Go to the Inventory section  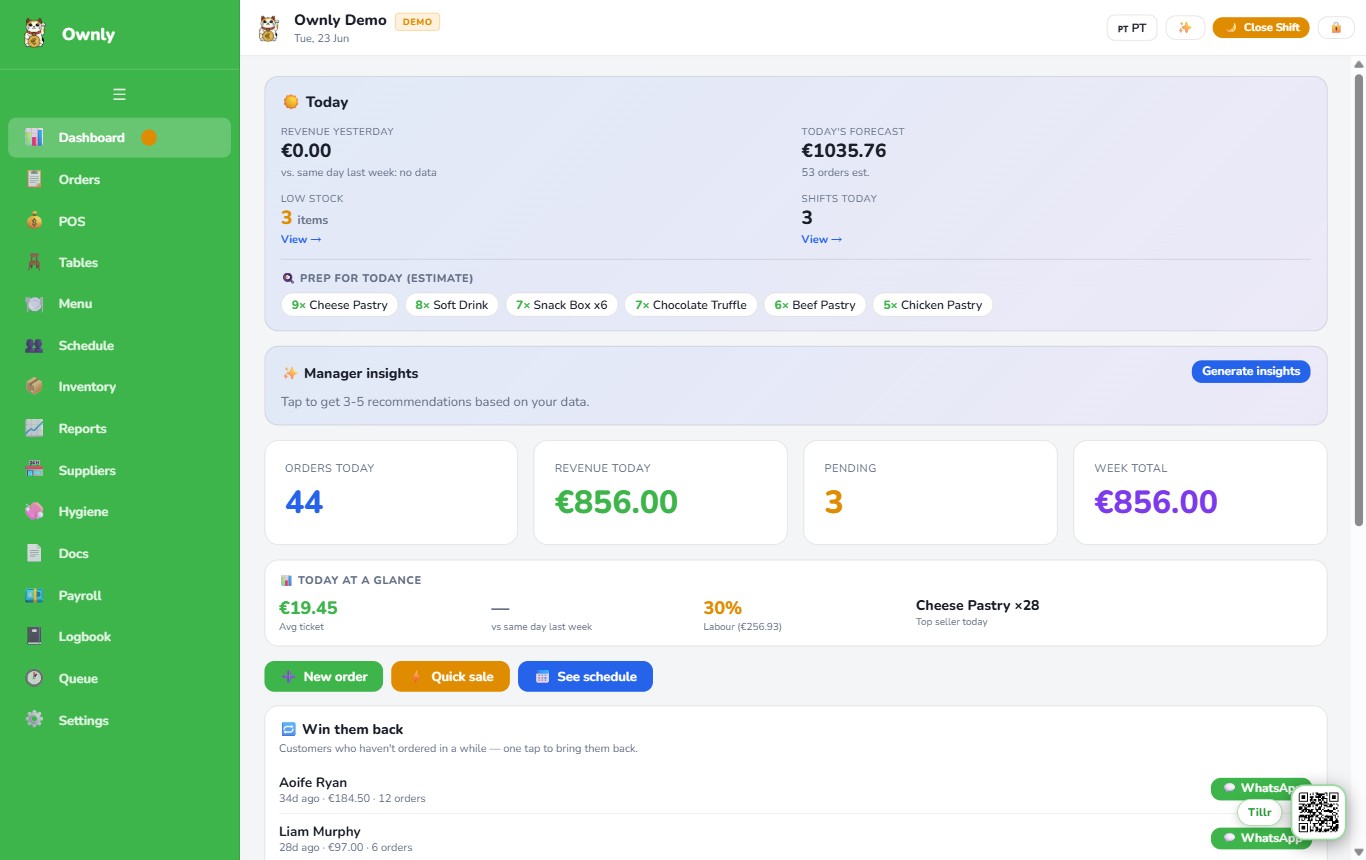click(119, 387)
